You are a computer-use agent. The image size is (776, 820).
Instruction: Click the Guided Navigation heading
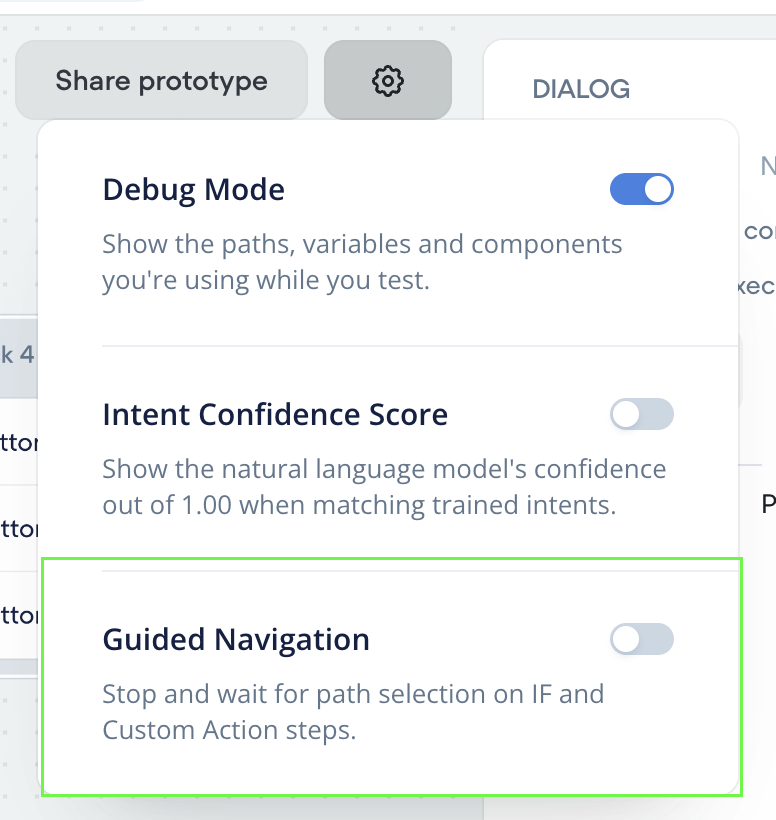(236, 640)
